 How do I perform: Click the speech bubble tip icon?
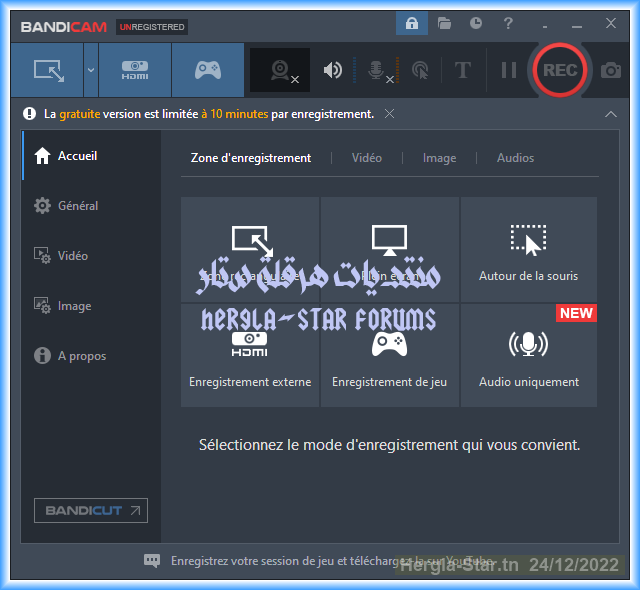[x=152, y=561]
